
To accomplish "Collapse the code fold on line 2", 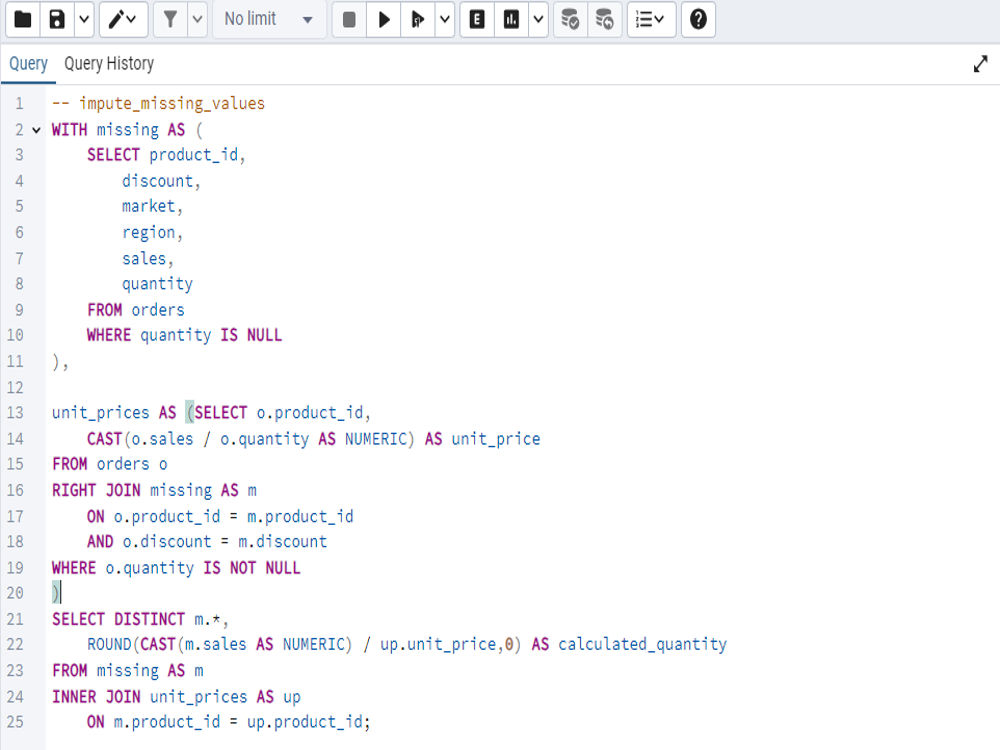I will pyautogui.click(x=36, y=130).
